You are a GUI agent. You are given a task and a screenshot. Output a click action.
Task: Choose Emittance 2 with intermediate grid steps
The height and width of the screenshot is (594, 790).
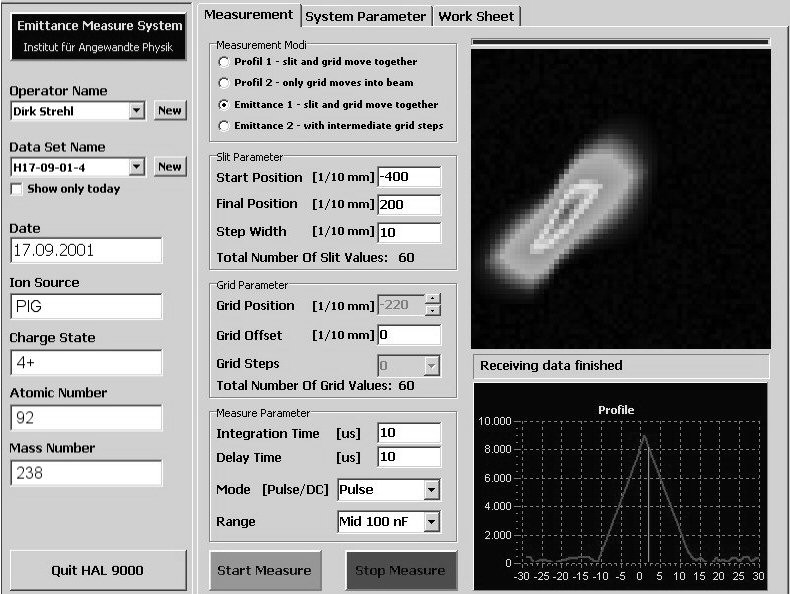click(x=223, y=126)
